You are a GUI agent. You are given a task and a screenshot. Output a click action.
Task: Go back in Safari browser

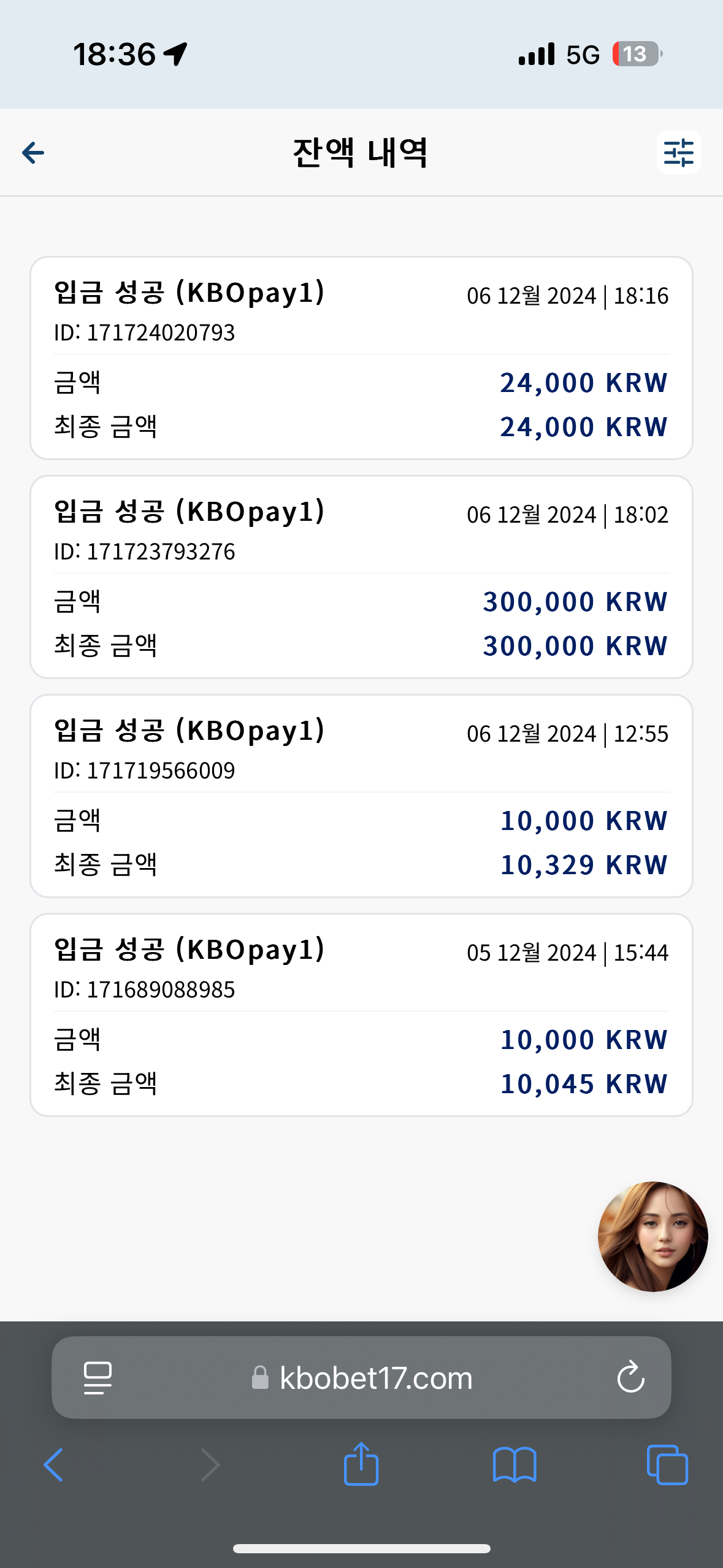[53, 1465]
